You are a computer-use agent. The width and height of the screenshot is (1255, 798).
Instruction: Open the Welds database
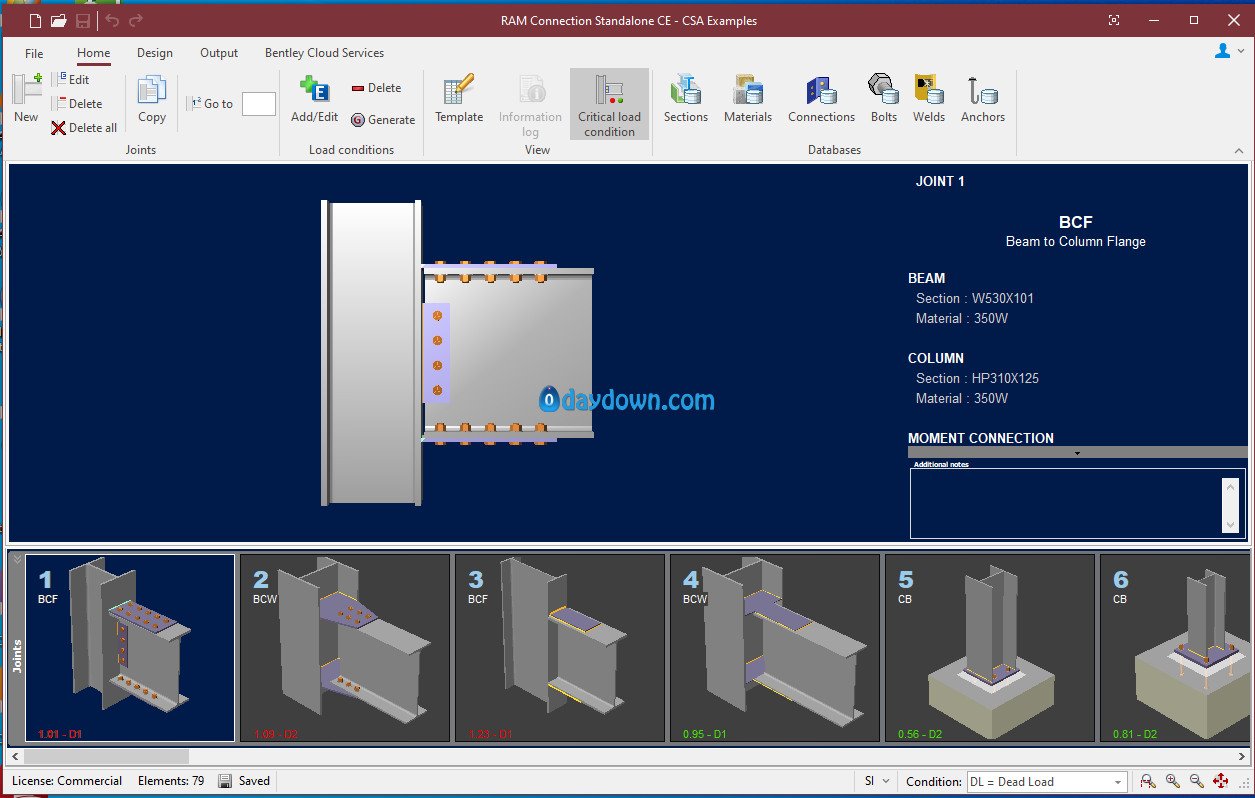pyautogui.click(x=928, y=99)
